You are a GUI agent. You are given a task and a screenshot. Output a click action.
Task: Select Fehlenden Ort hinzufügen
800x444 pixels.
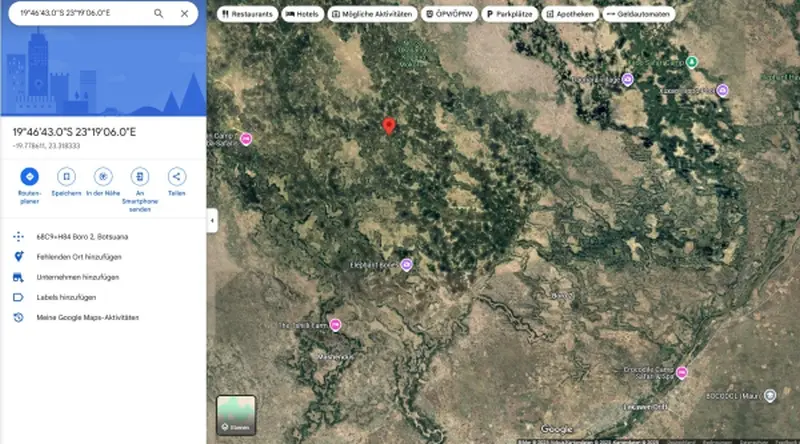click(79, 257)
